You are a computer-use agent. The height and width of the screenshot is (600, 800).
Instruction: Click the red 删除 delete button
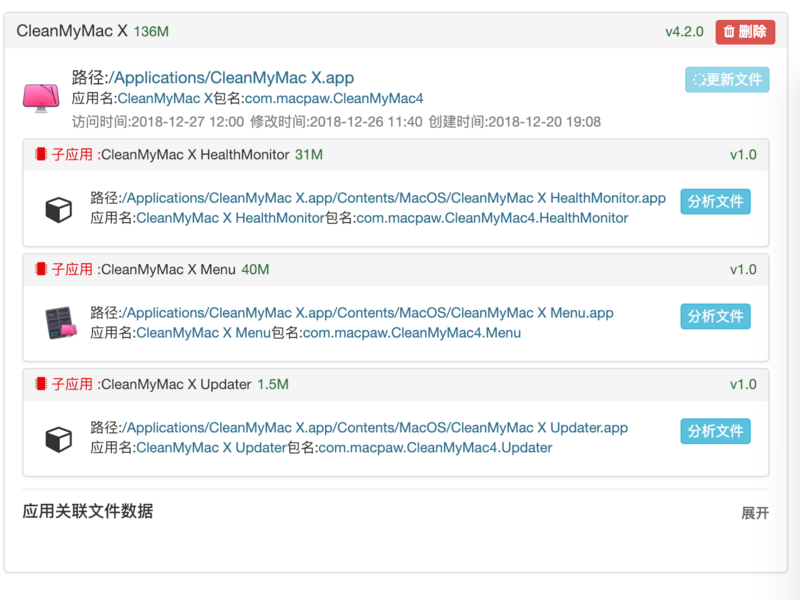(745, 32)
